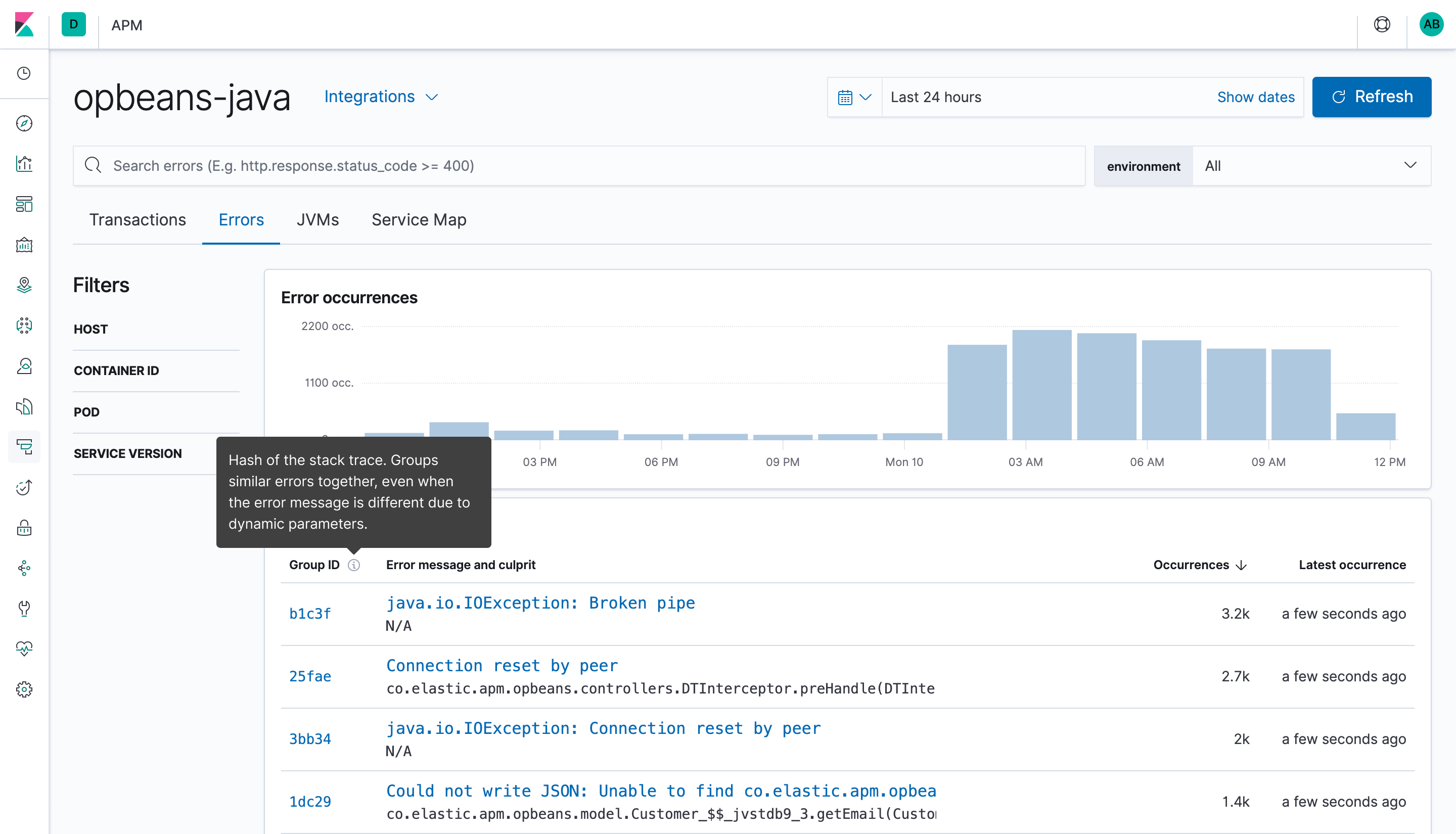Open Stack Monitoring heartbeat icon
Viewport: 1456px width, 834px height.
tap(24, 649)
